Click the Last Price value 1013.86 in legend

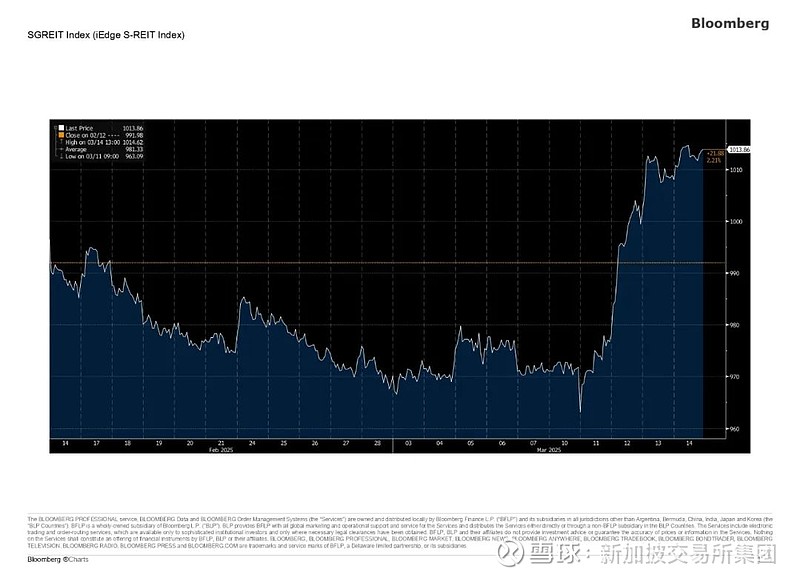pos(133,129)
